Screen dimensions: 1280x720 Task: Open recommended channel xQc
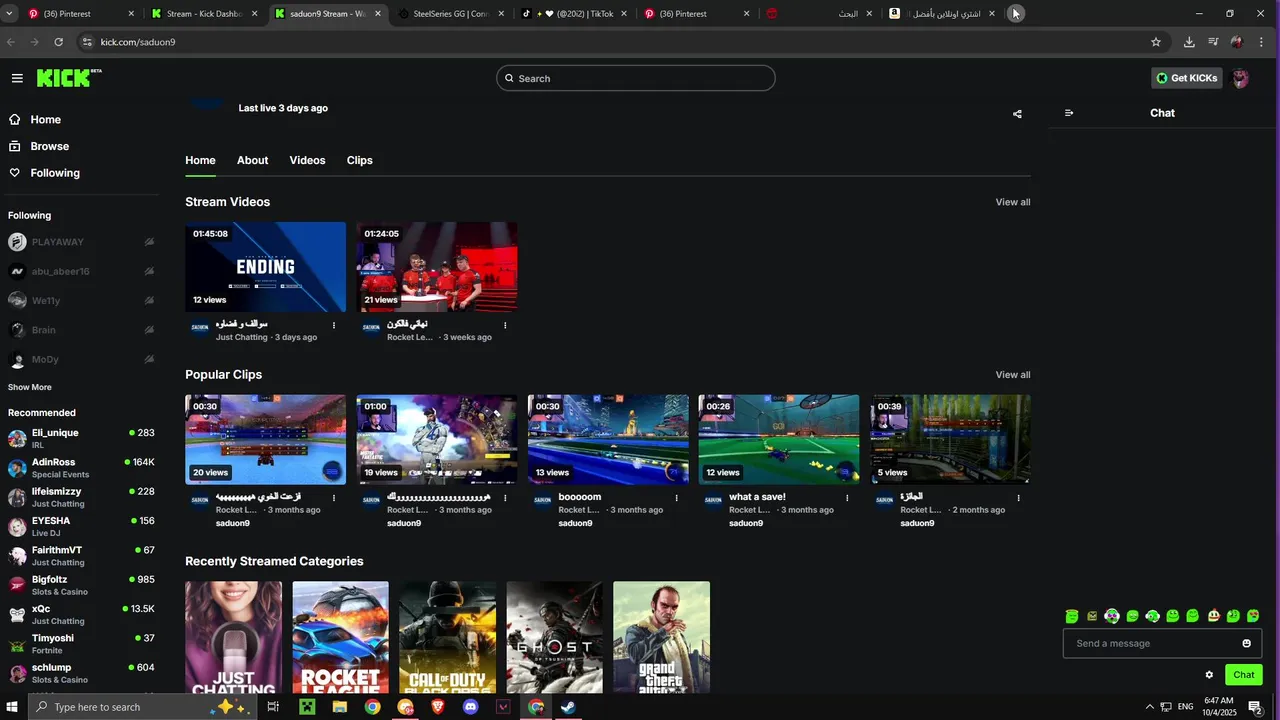pos(80,614)
